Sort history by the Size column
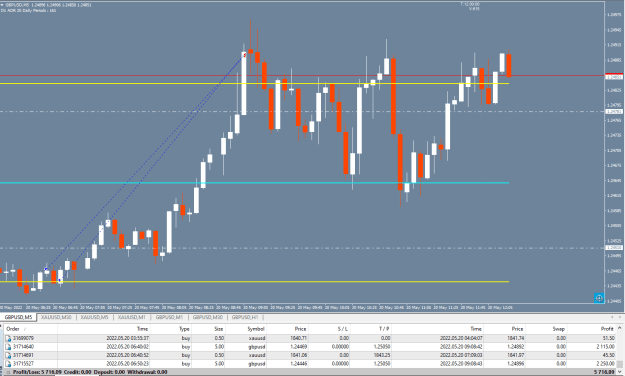The width and height of the screenshot is (625, 376). pyautogui.click(x=208, y=329)
